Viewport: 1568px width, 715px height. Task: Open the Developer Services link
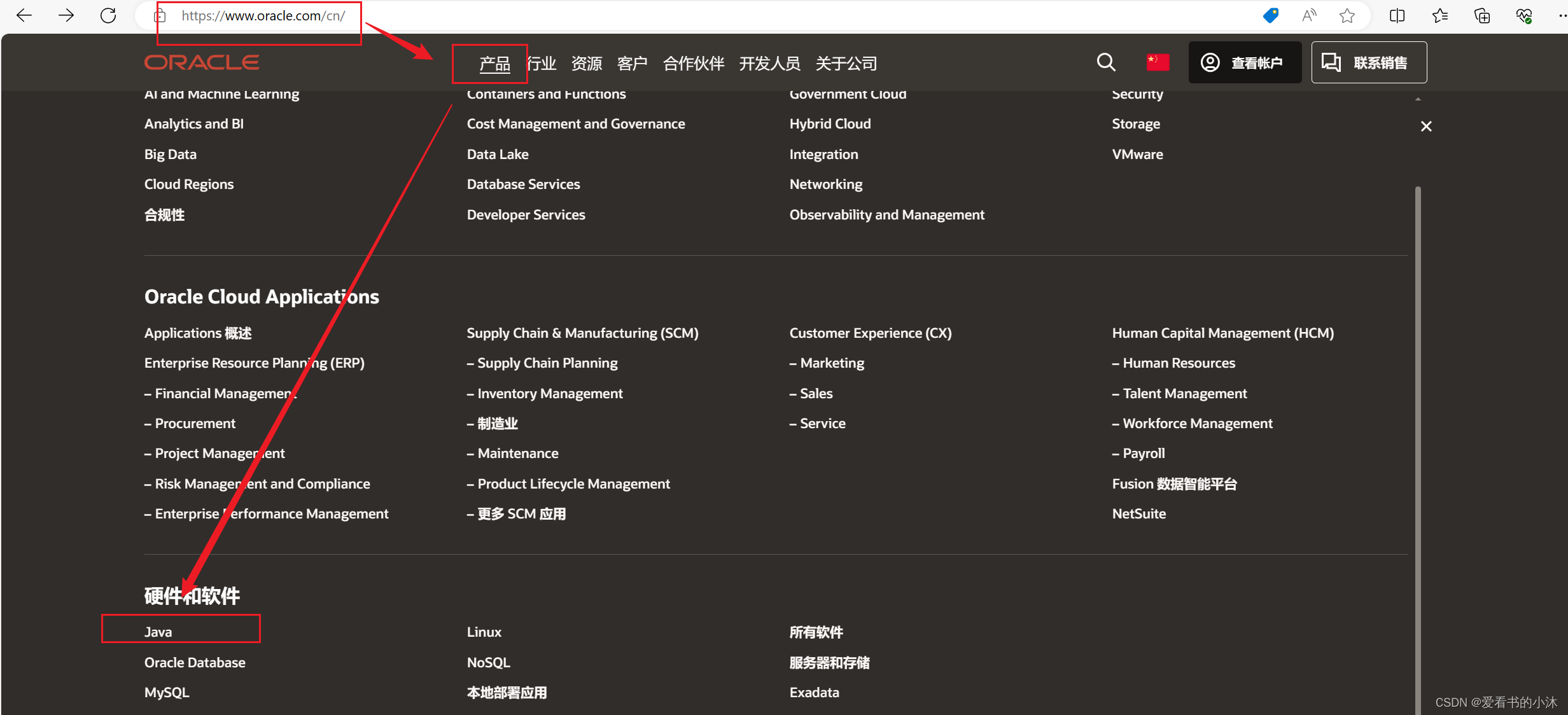pyautogui.click(x=526, y=214)
